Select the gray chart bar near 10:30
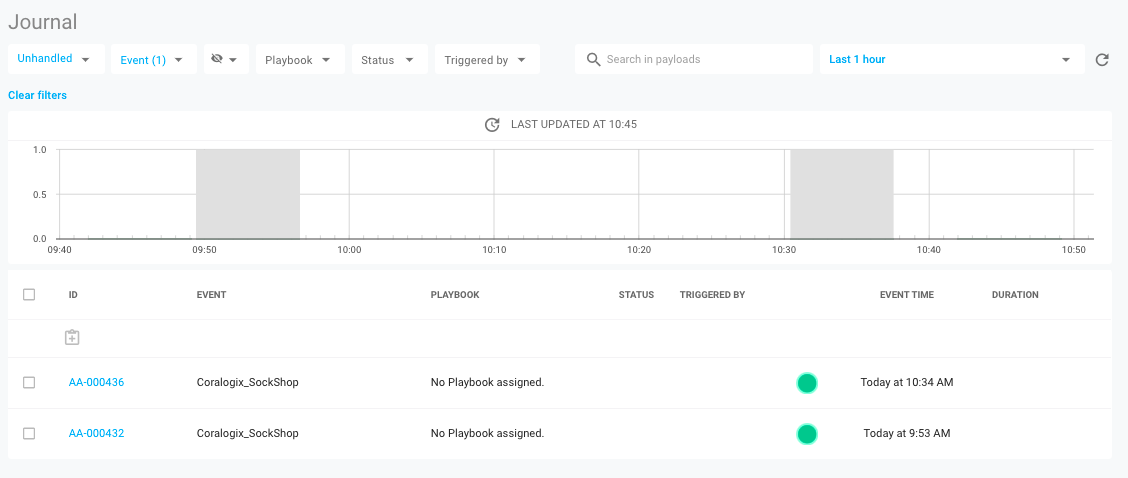Viewport: 1128px width, 478px height. click(842, 194)
